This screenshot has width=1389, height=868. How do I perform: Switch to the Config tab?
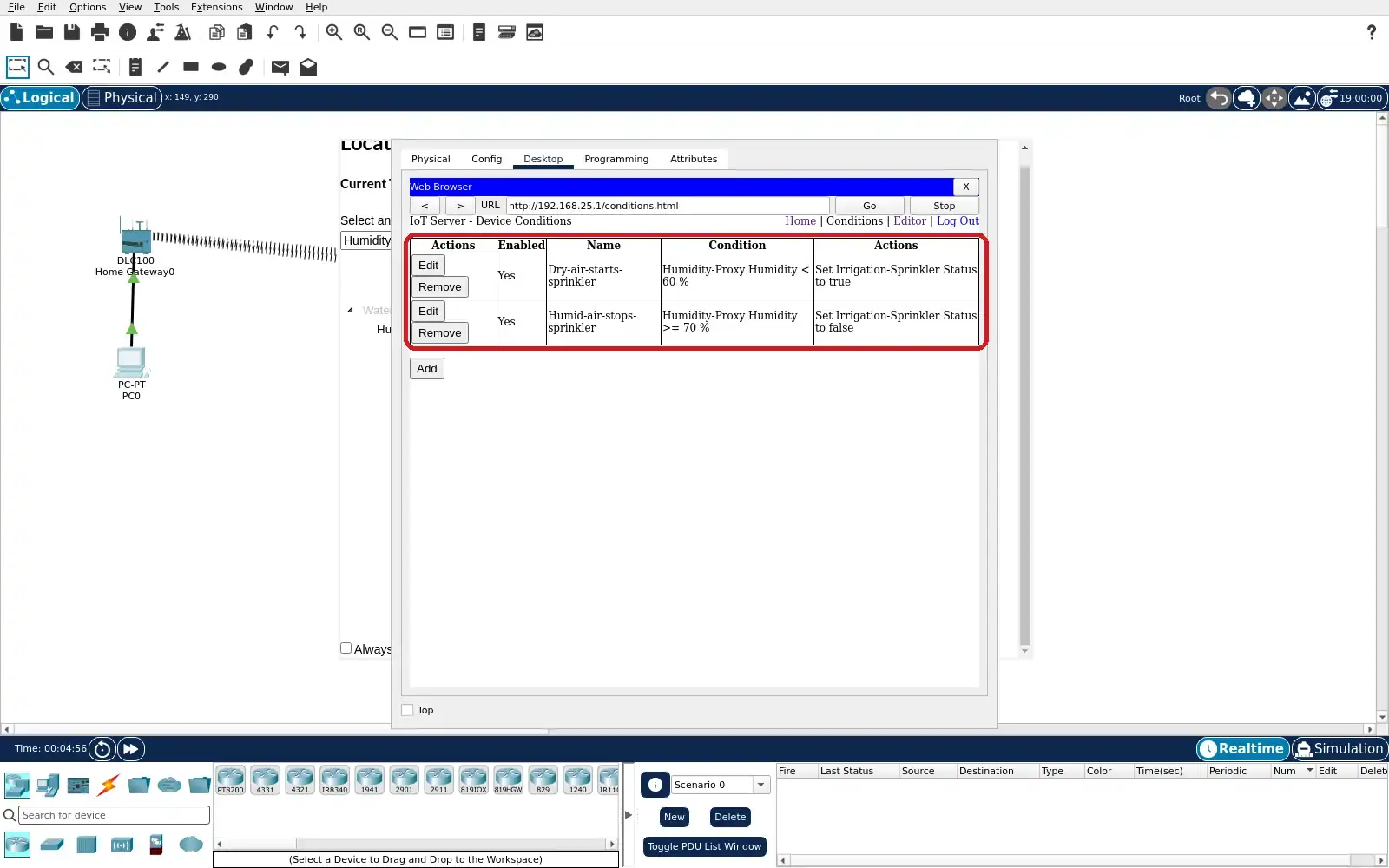pos(486,159)
